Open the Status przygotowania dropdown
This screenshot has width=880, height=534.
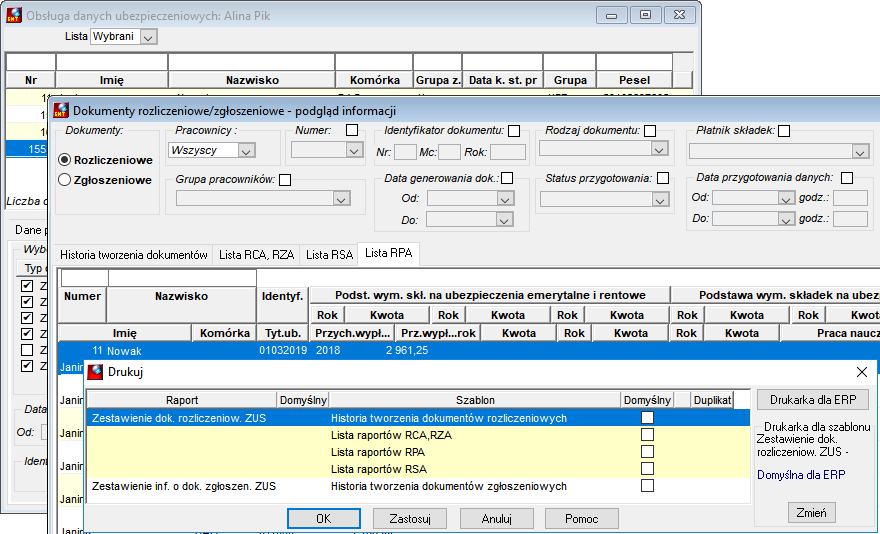coord(659,199)
